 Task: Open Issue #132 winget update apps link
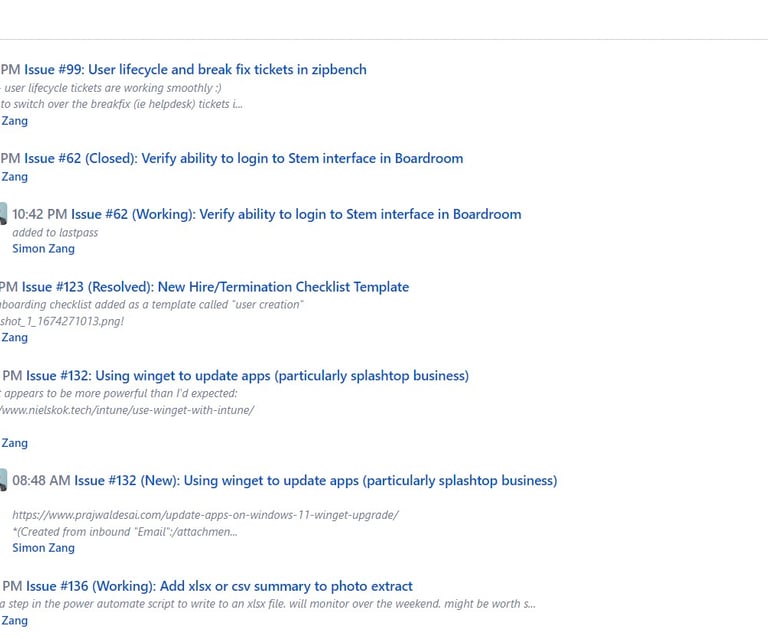(x=247, y=376)
